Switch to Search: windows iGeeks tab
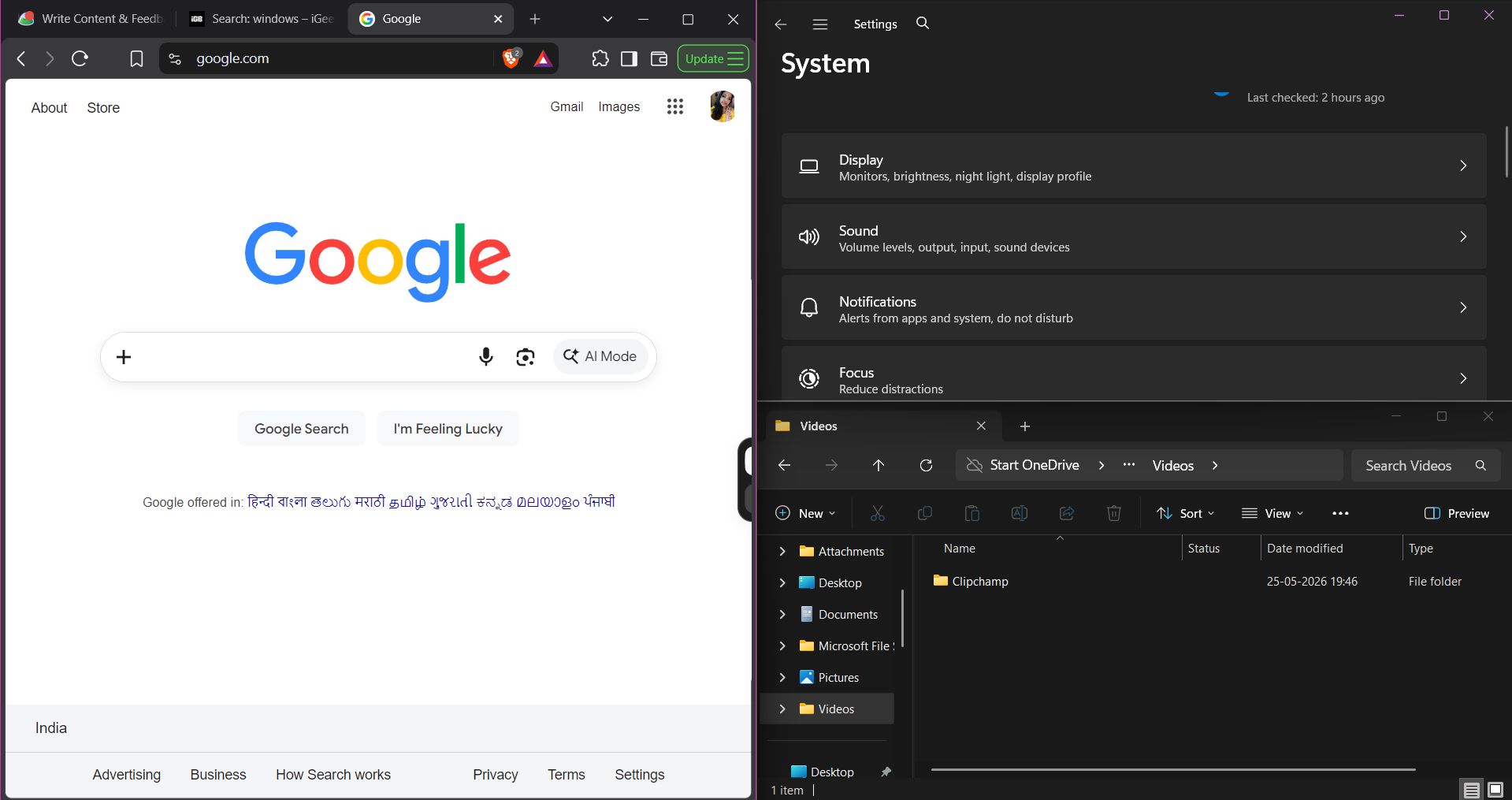The width and height of the screenshot is (1512, 800). click(262, 19)
